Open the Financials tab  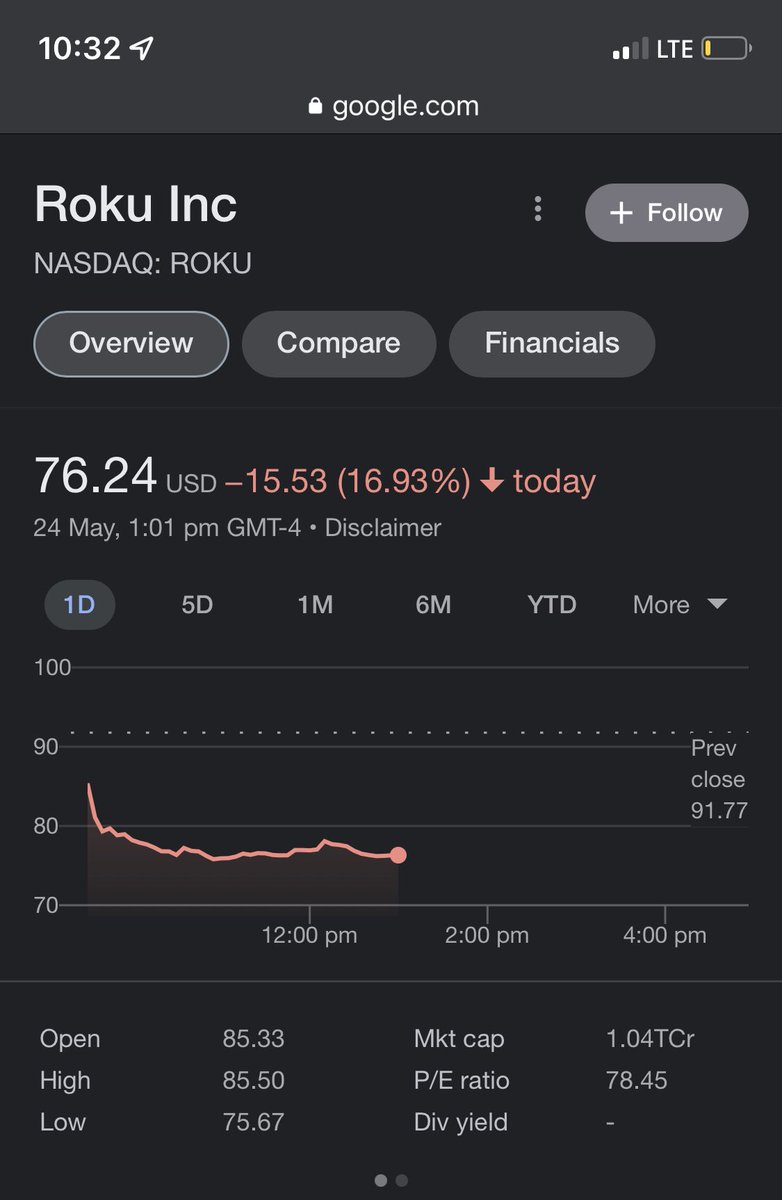[x=552, y=343]
